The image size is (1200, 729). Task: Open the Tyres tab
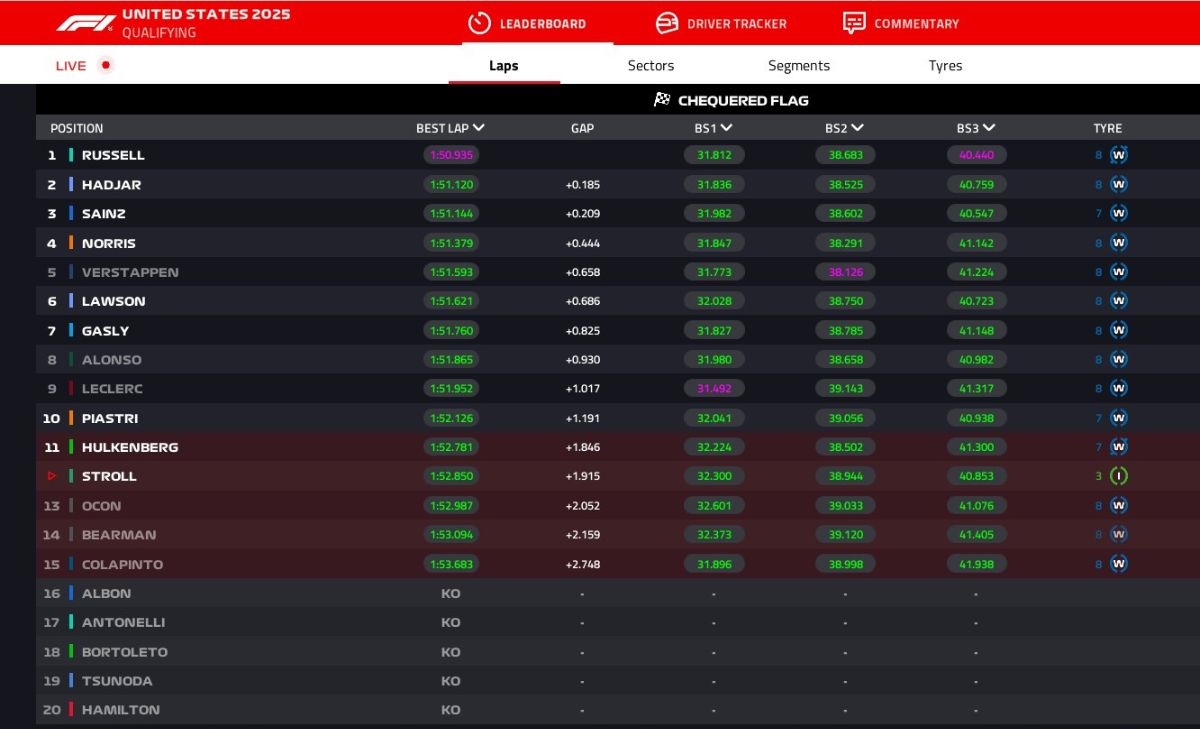[945, 66]
